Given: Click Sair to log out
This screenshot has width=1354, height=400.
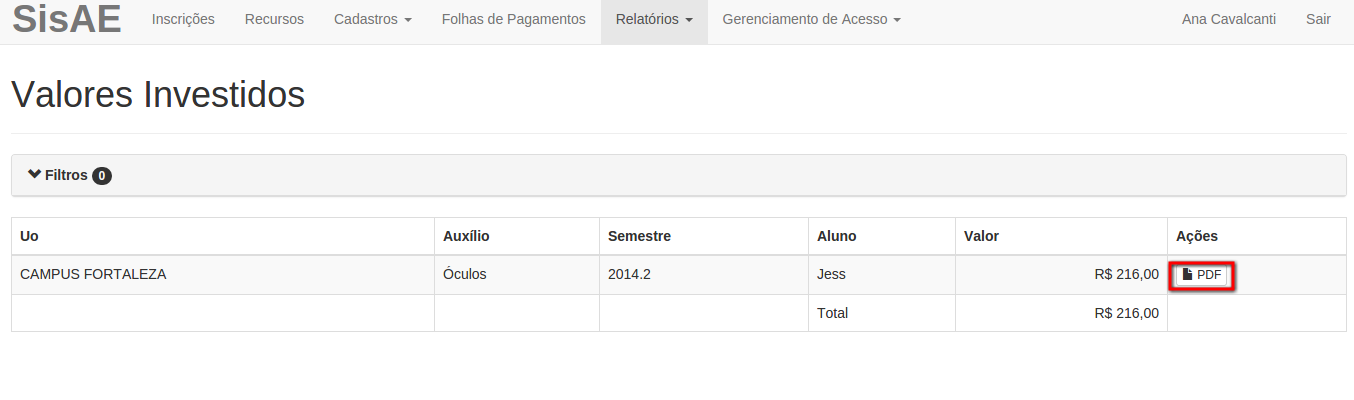Looking at the screenshot, I should tap(1318, 20).
